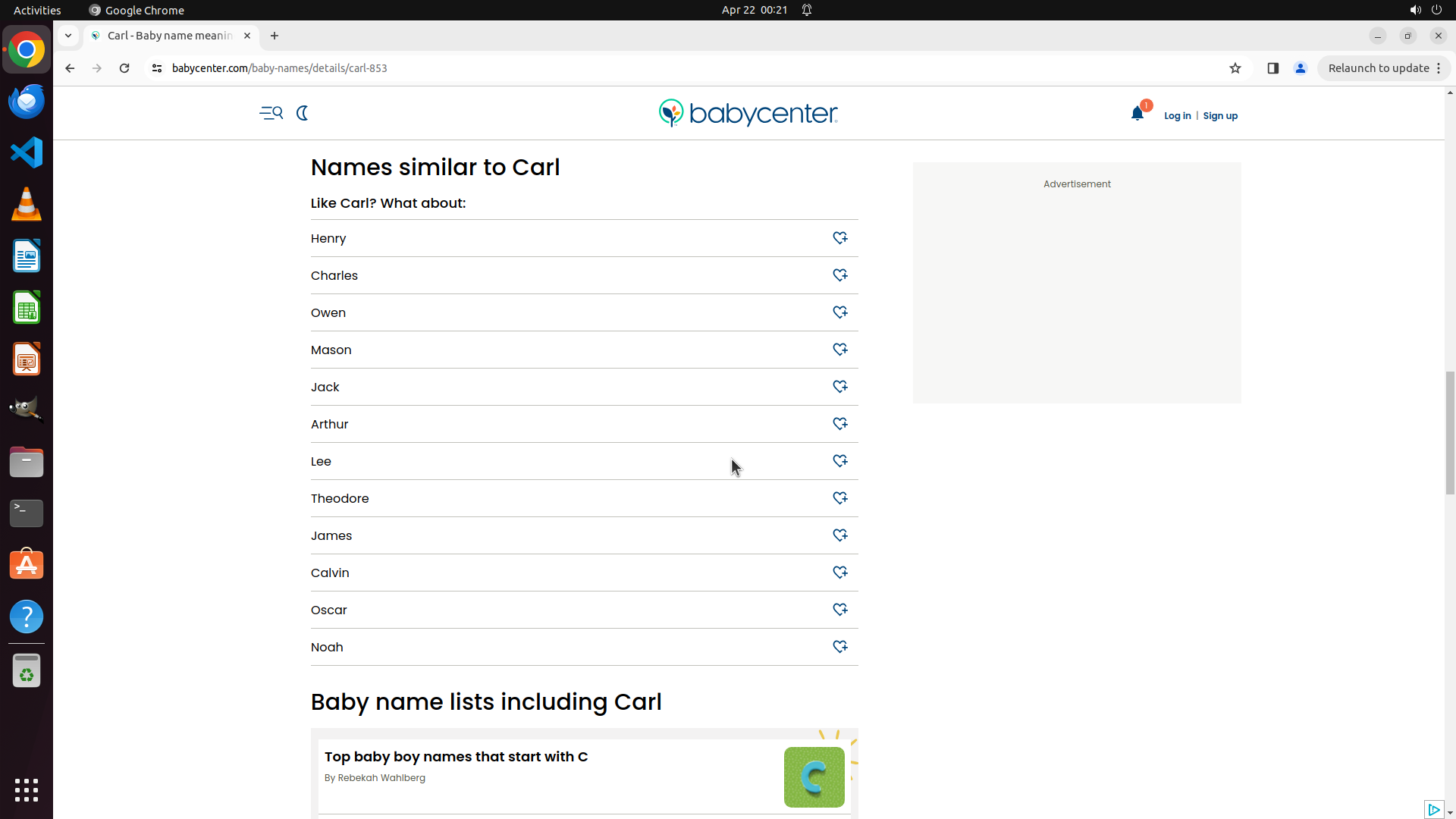Screen dimensions: 1456x819
Task: Add Charles to favorites heart
Action: pos(839,275)
